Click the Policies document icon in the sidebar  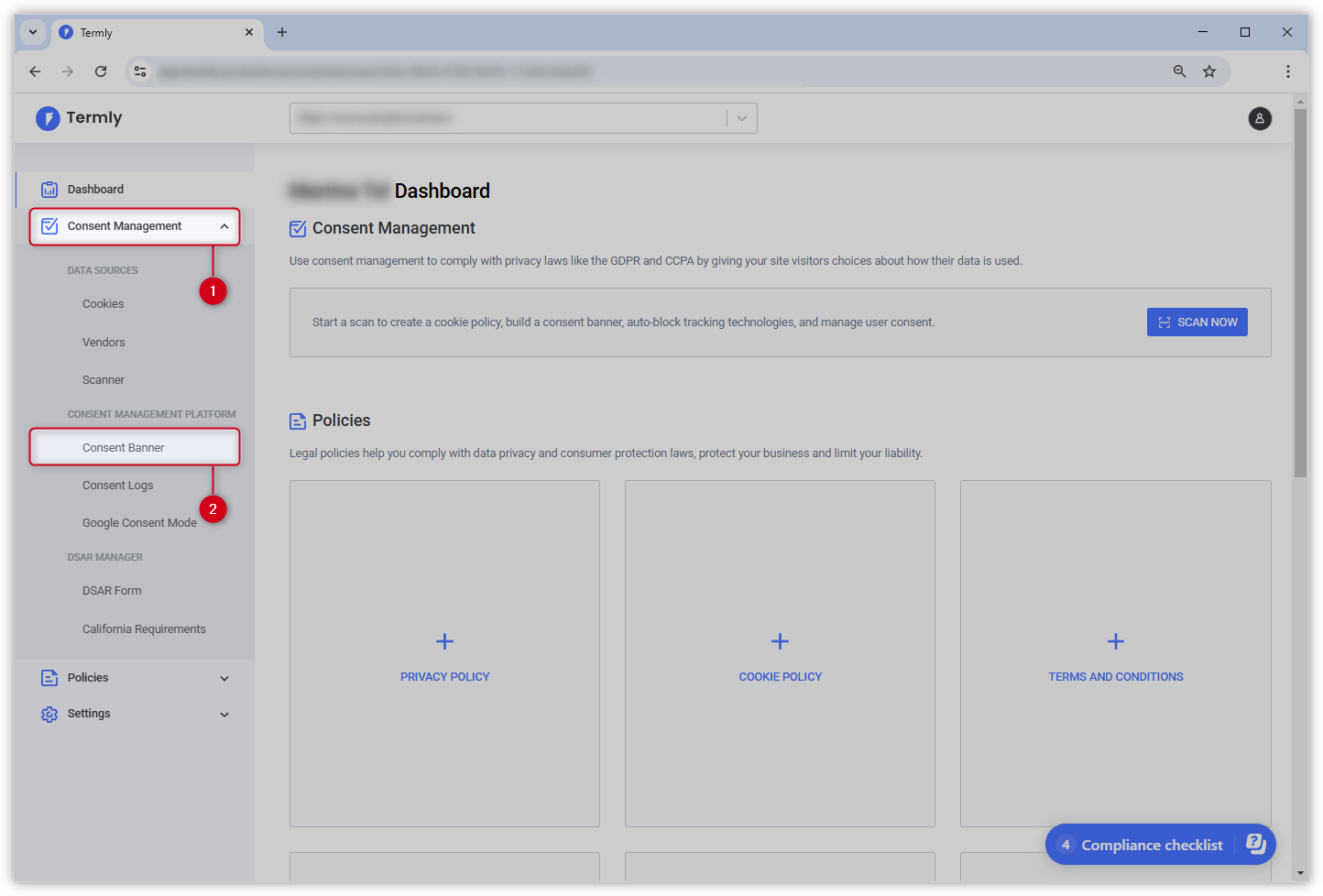tap(49, 678)
